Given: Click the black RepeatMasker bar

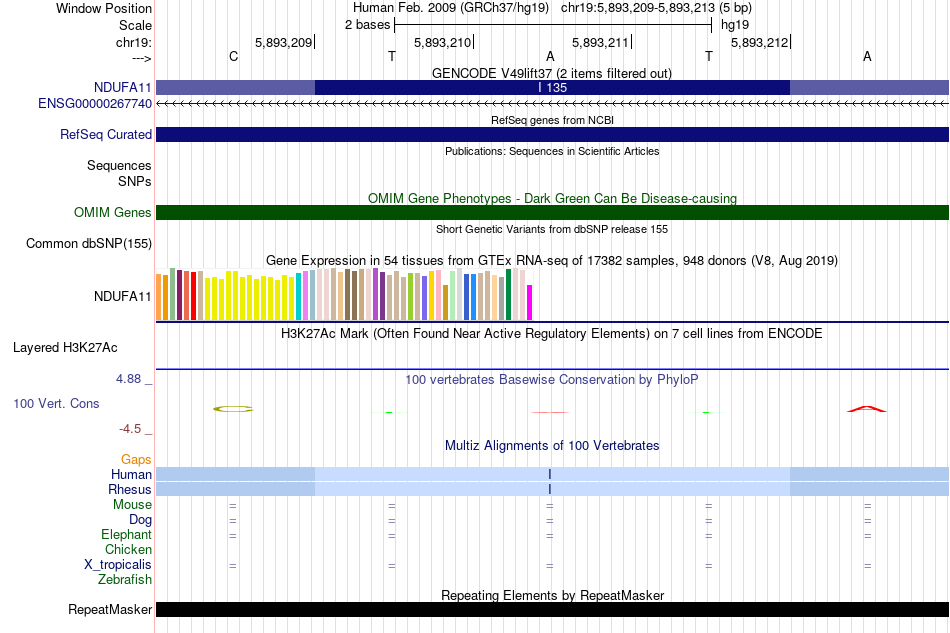Looking at the screenshot, I should [x=553, y=609].
